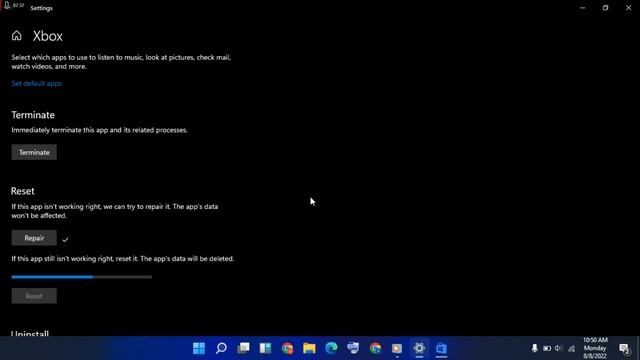The image size is (640, 360).
Task: Open Microsoft Store from taskbar
Action: 441,348
